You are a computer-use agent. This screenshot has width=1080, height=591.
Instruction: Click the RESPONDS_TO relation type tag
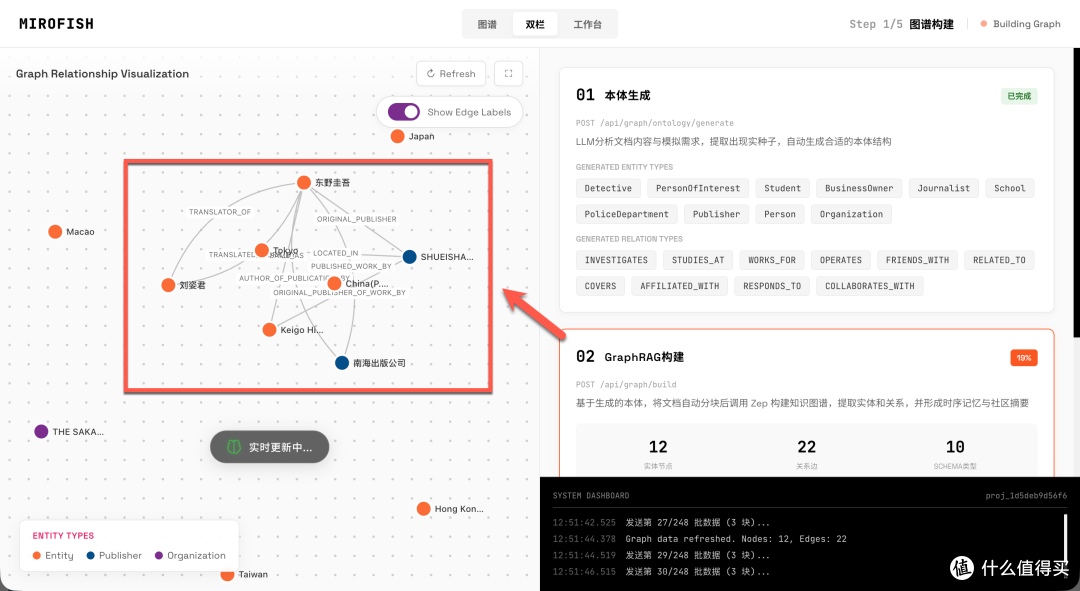[x=772, y=286]
